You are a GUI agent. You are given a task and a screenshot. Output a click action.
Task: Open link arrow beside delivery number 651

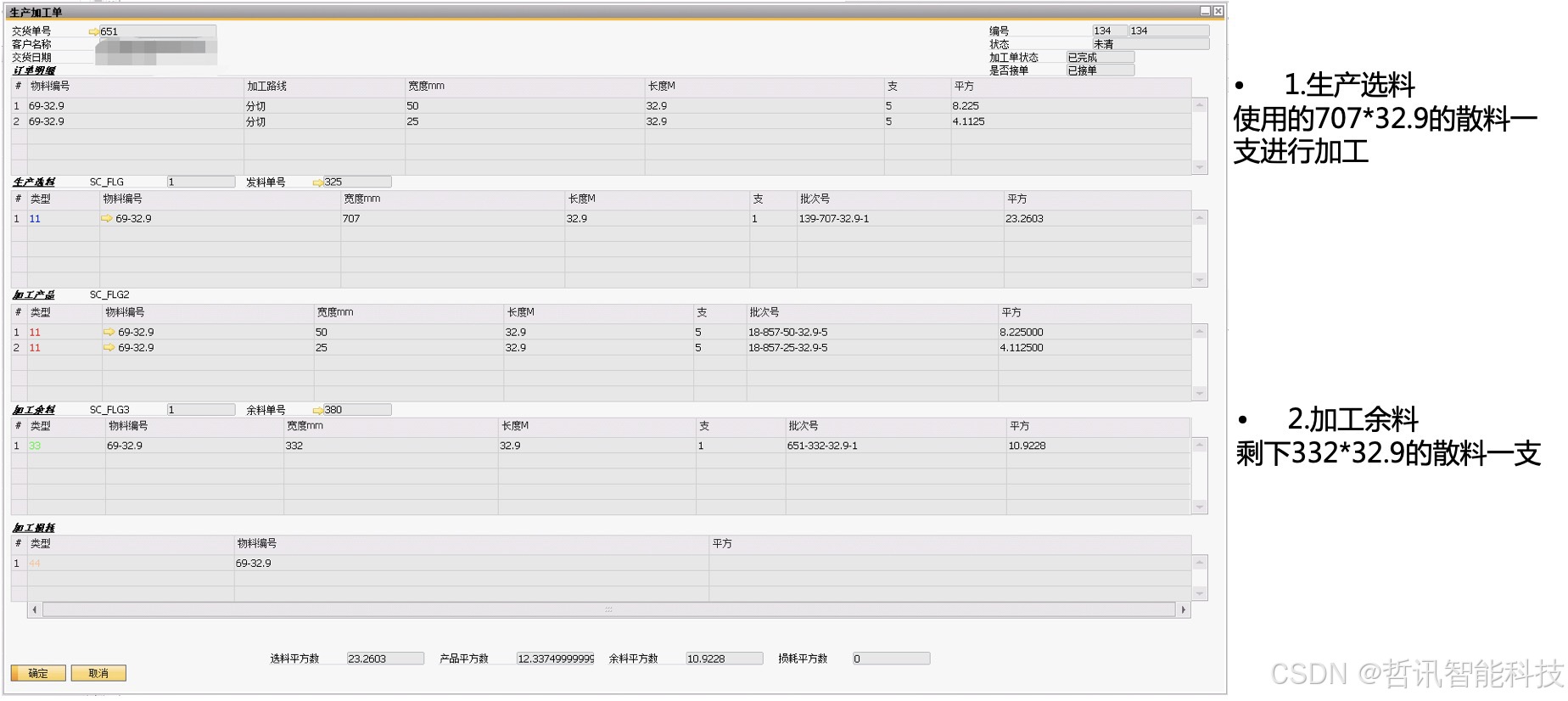93,32
